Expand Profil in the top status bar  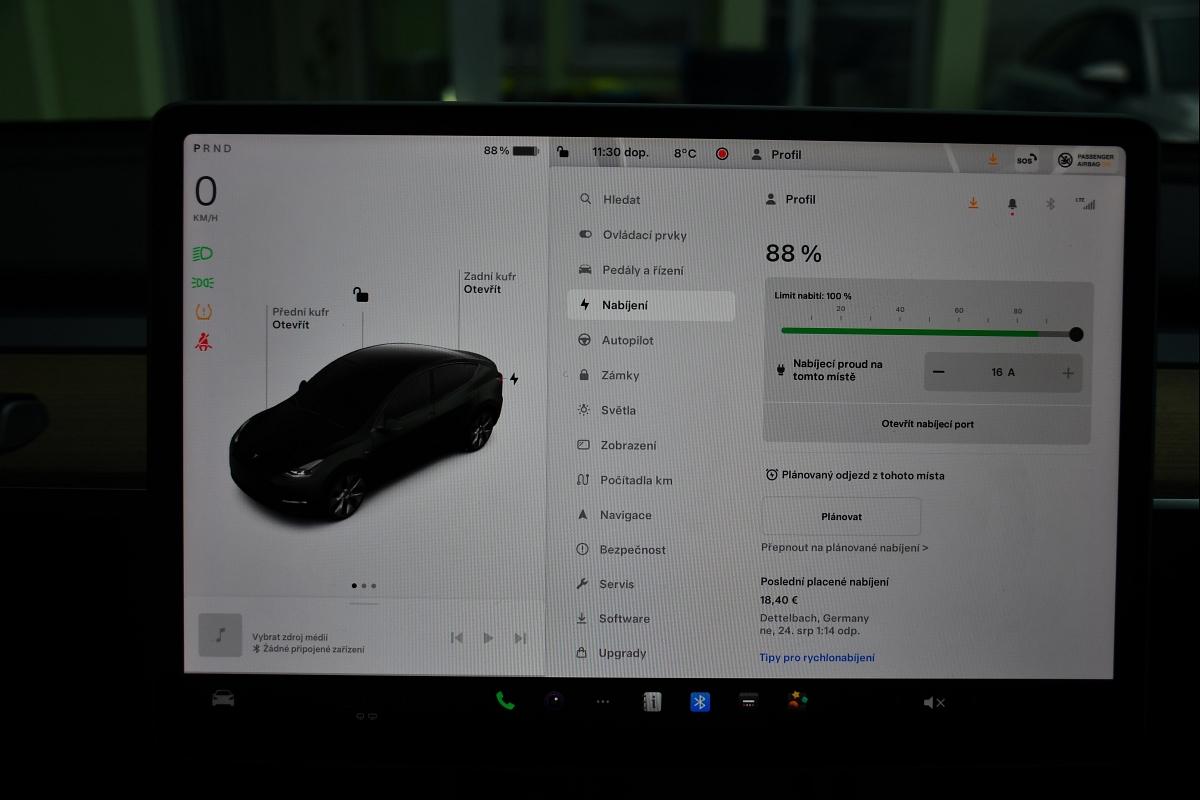(x=777, y=154)
